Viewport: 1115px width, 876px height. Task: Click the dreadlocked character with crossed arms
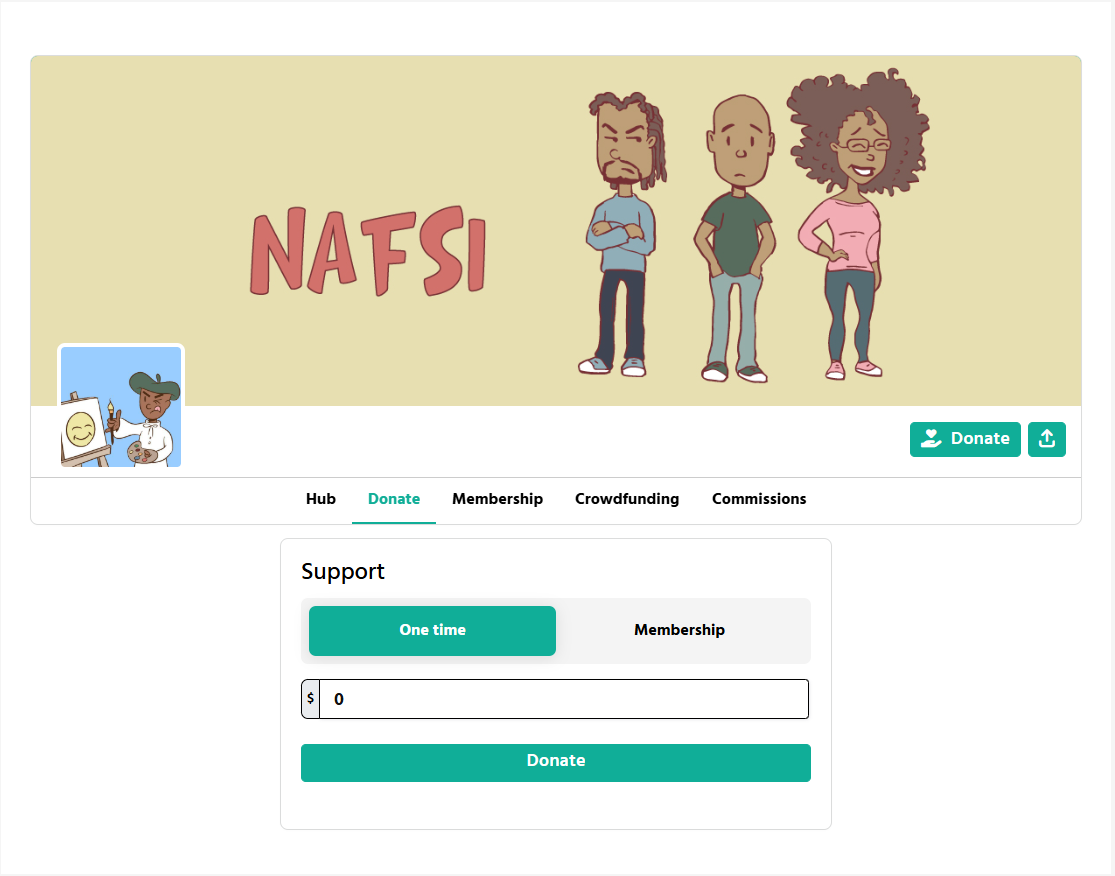(x=621, y=234)
